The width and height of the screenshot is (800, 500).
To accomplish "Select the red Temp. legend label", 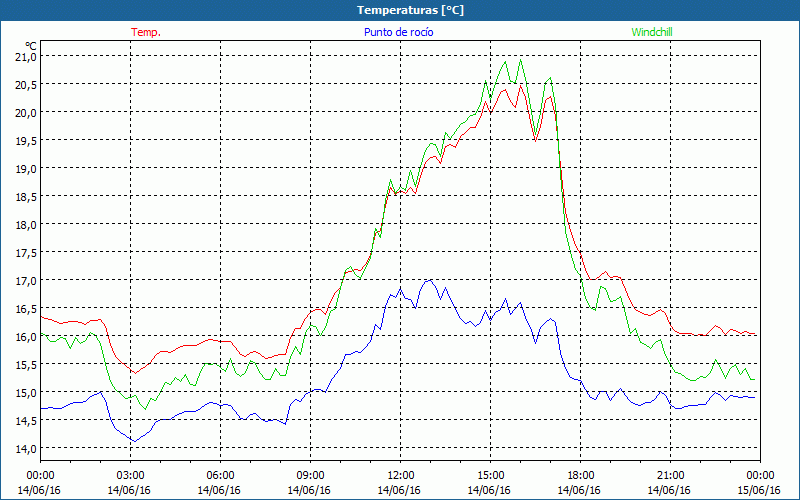I will tap(146, 32).
